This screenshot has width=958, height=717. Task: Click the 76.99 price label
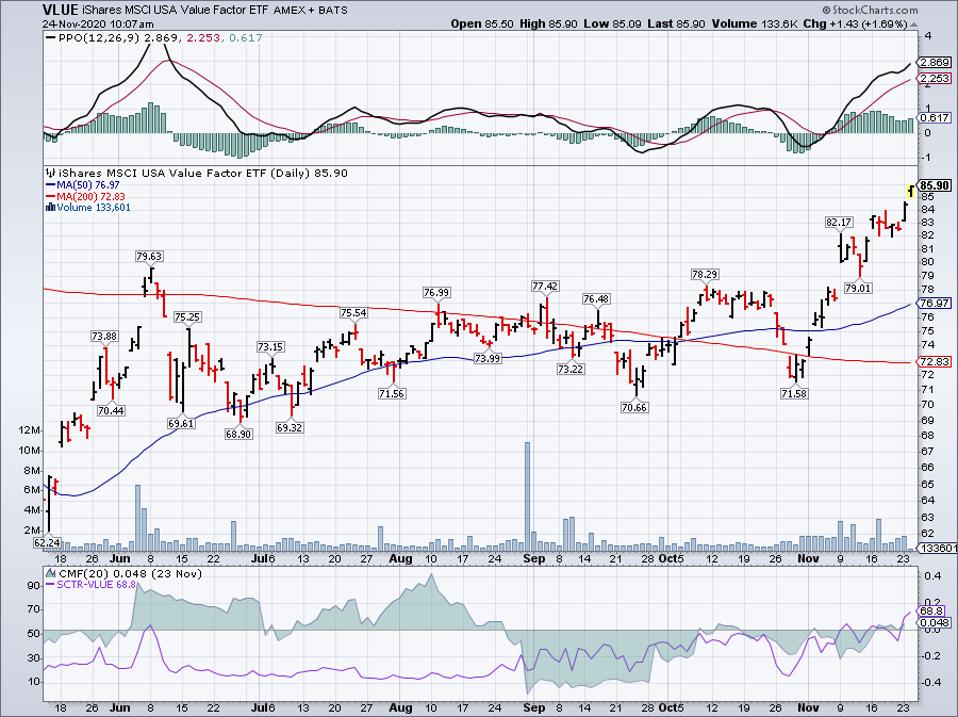point(437,293)
